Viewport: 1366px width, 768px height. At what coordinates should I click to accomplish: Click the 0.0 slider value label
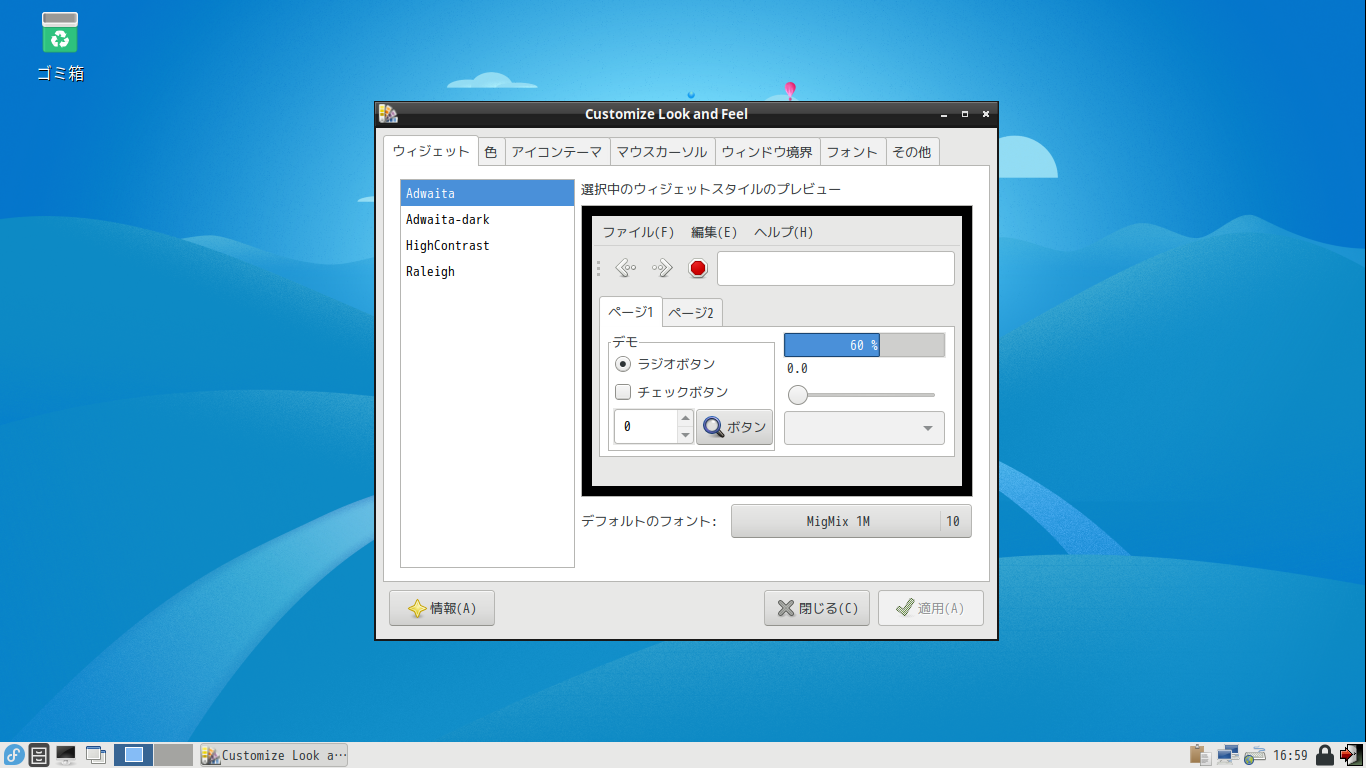[797, 369]
